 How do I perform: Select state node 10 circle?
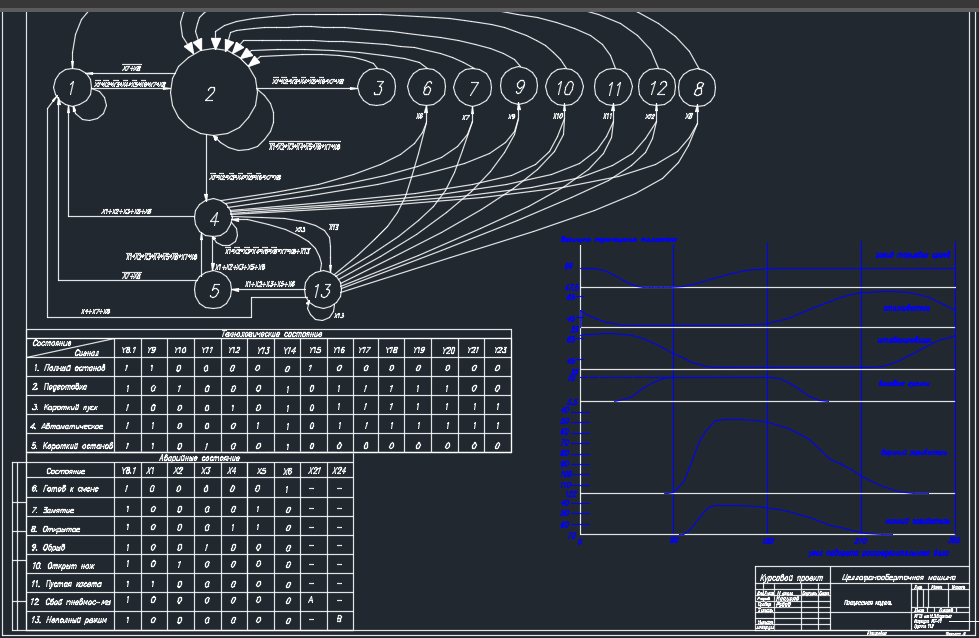(x=565, y=88)
